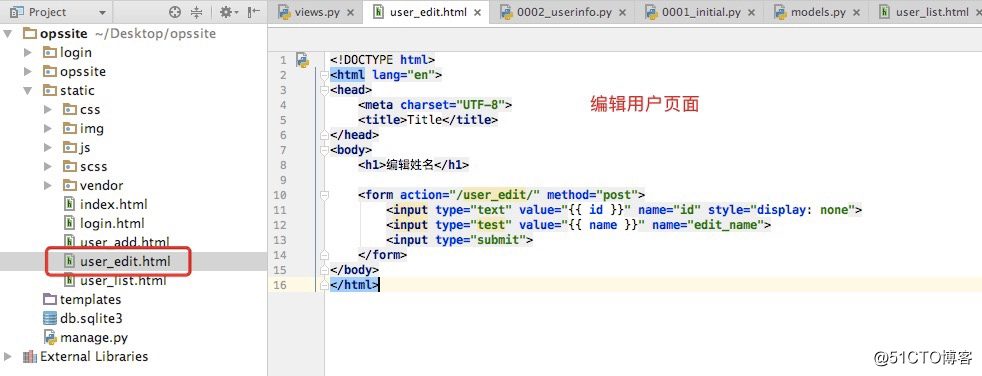Image resolution: width=982 pixels, height=376 pixels.
Task: Close the 0001_initial.py tab
Action: pos(751,13)
